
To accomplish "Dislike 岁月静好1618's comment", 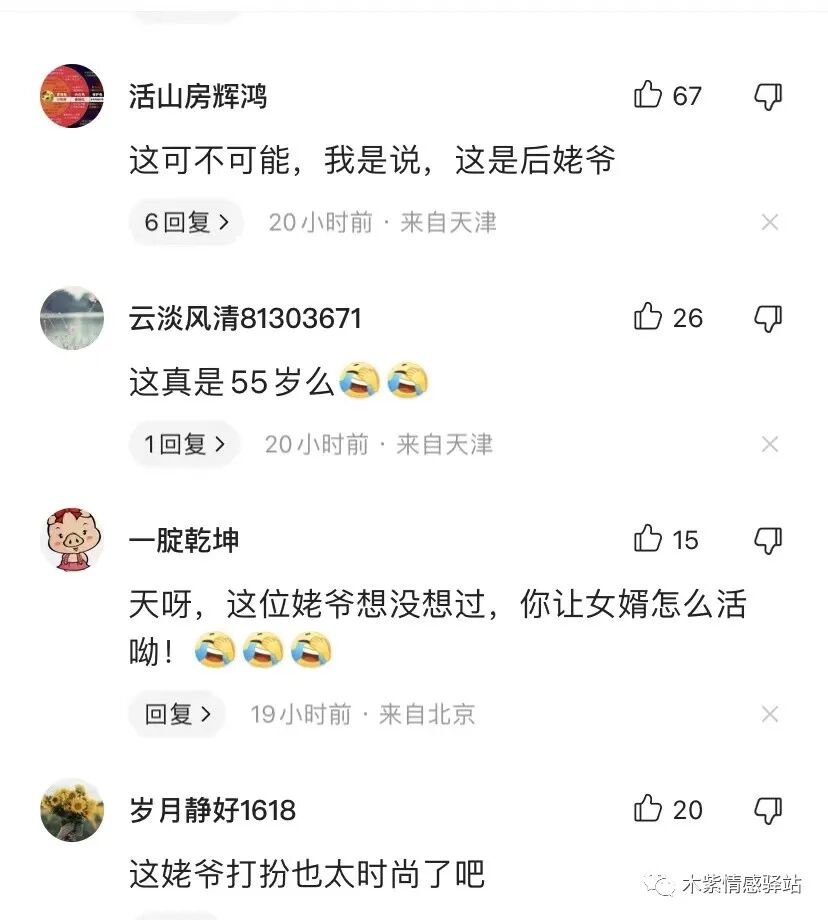I will tap(768, 810).
